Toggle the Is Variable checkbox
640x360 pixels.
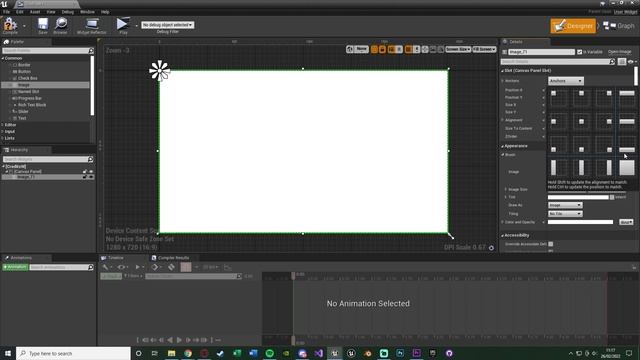579,52
